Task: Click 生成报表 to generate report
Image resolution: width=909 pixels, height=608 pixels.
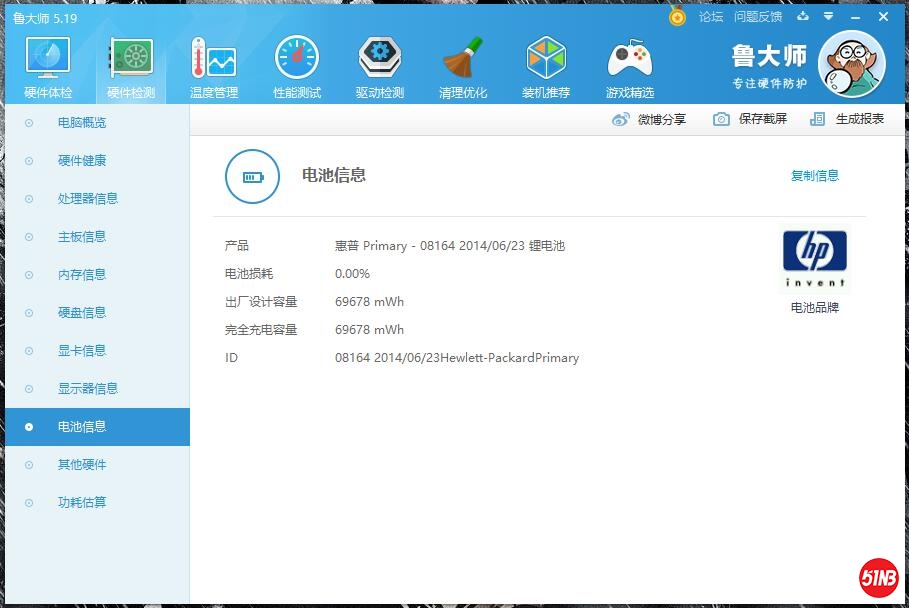Action: point(847,119)
